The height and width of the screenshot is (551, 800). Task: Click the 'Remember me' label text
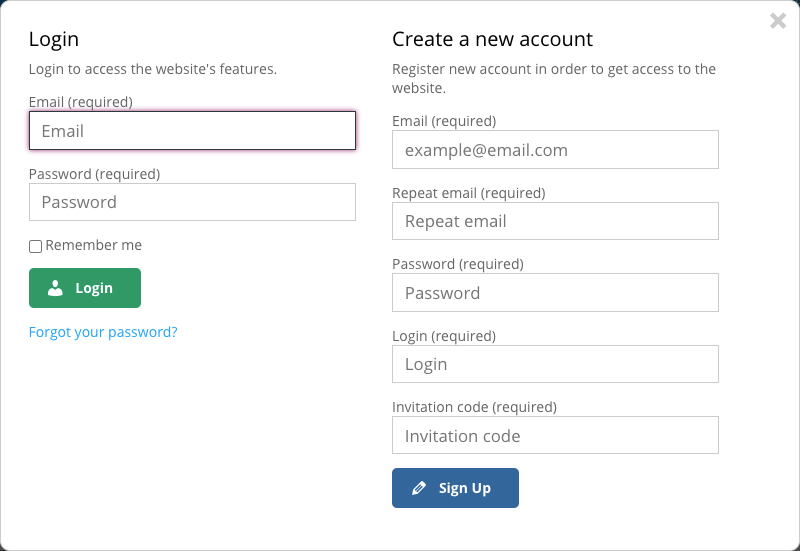pyautogui.click(x=93, y=245)
